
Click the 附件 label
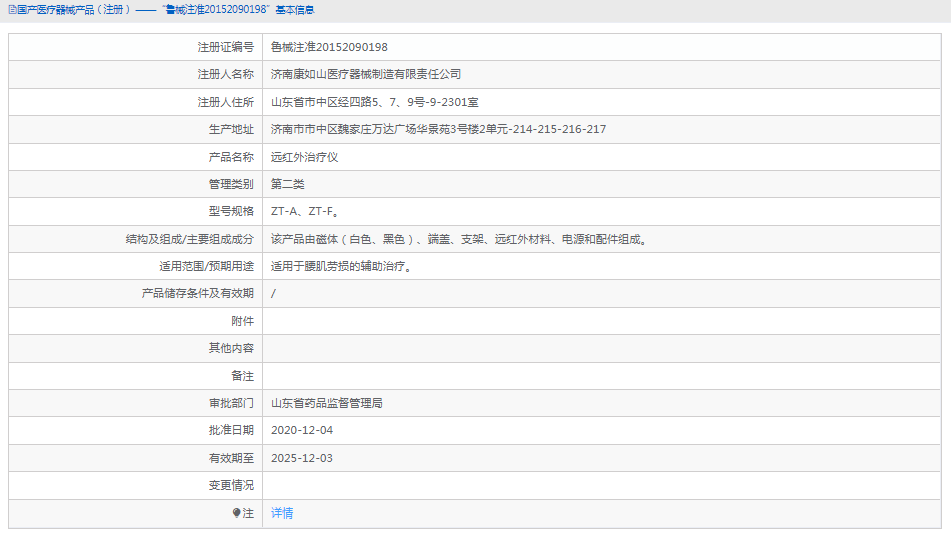[x=243, y=321]
